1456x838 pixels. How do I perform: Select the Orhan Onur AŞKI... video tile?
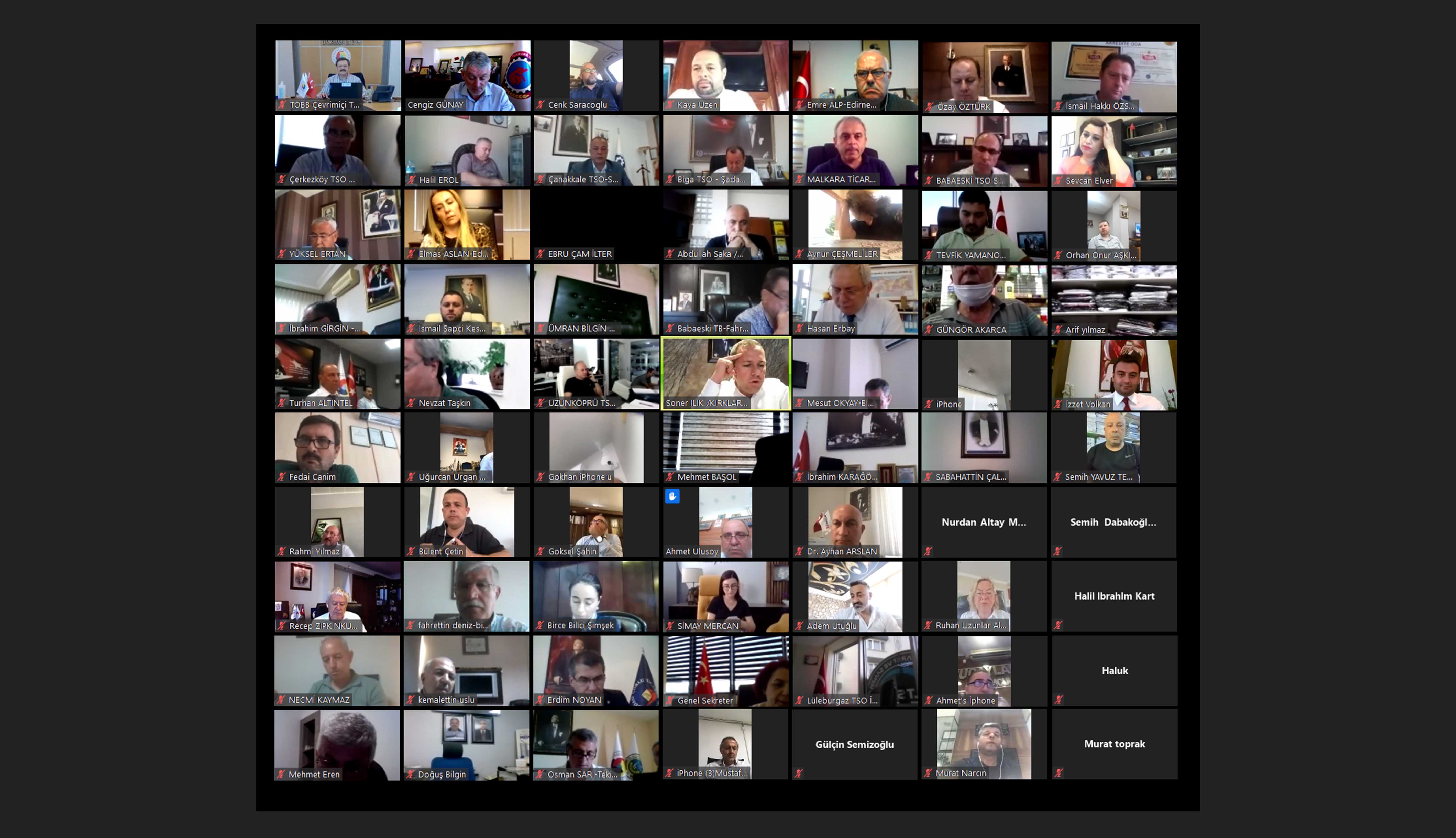[x=1114, y=226]
